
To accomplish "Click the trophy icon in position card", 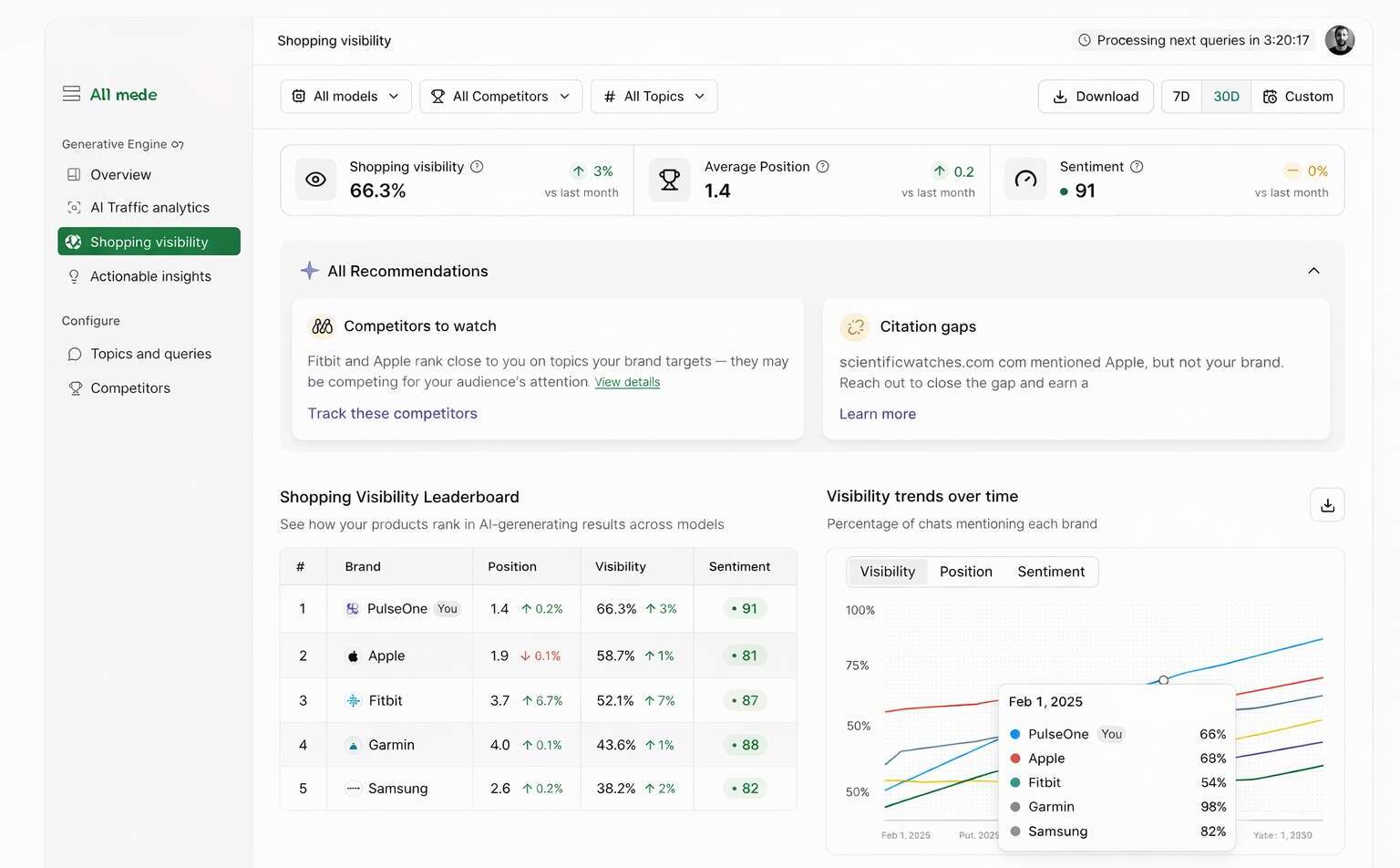I will pyautogui.click(x=669, y=180).
